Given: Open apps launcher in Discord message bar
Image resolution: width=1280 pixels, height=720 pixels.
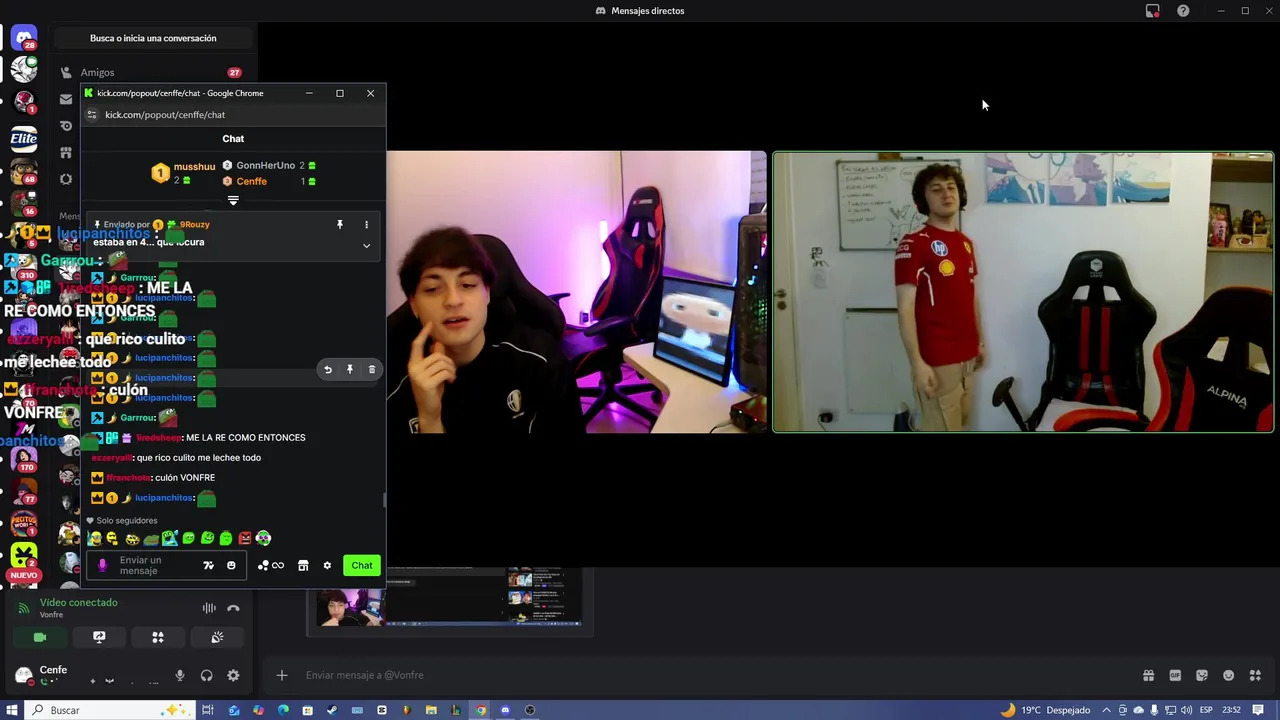Looking at the screenshot, I should point(1256,675).
